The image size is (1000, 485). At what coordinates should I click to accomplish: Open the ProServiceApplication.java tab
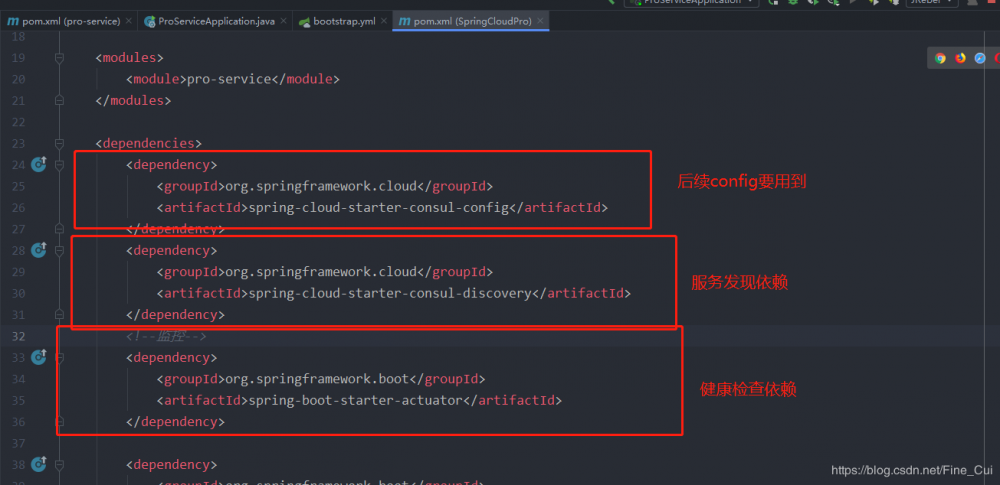(216, 21)
